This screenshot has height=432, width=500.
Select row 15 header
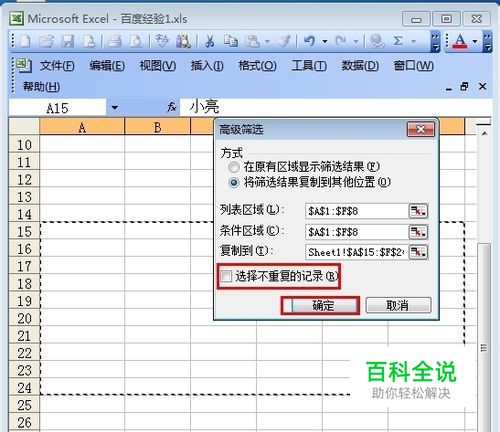[x=24, y=232]
